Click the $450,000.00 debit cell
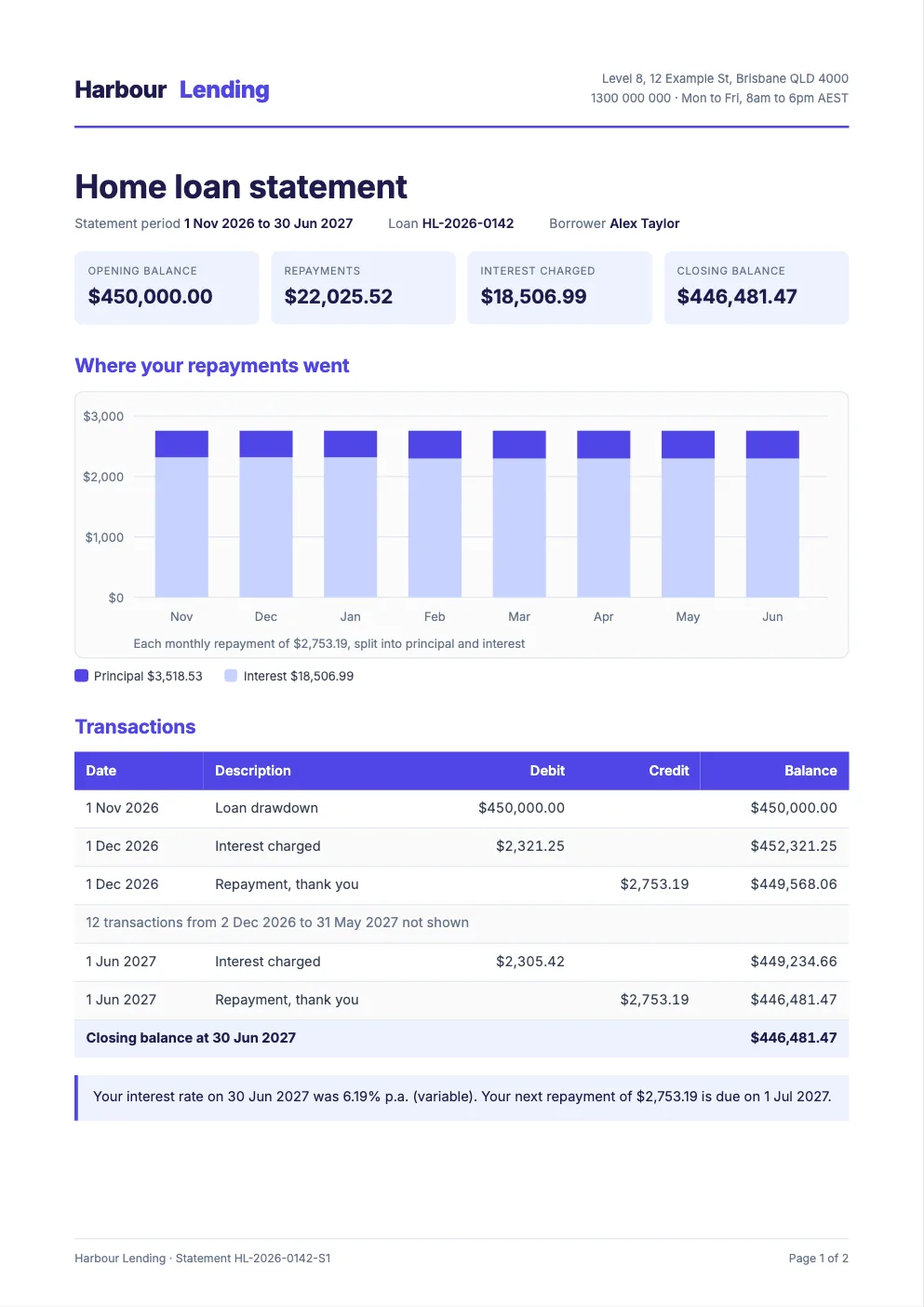Image resolution: width=924 pixels, height=1307 pixels. pos(521,808)
